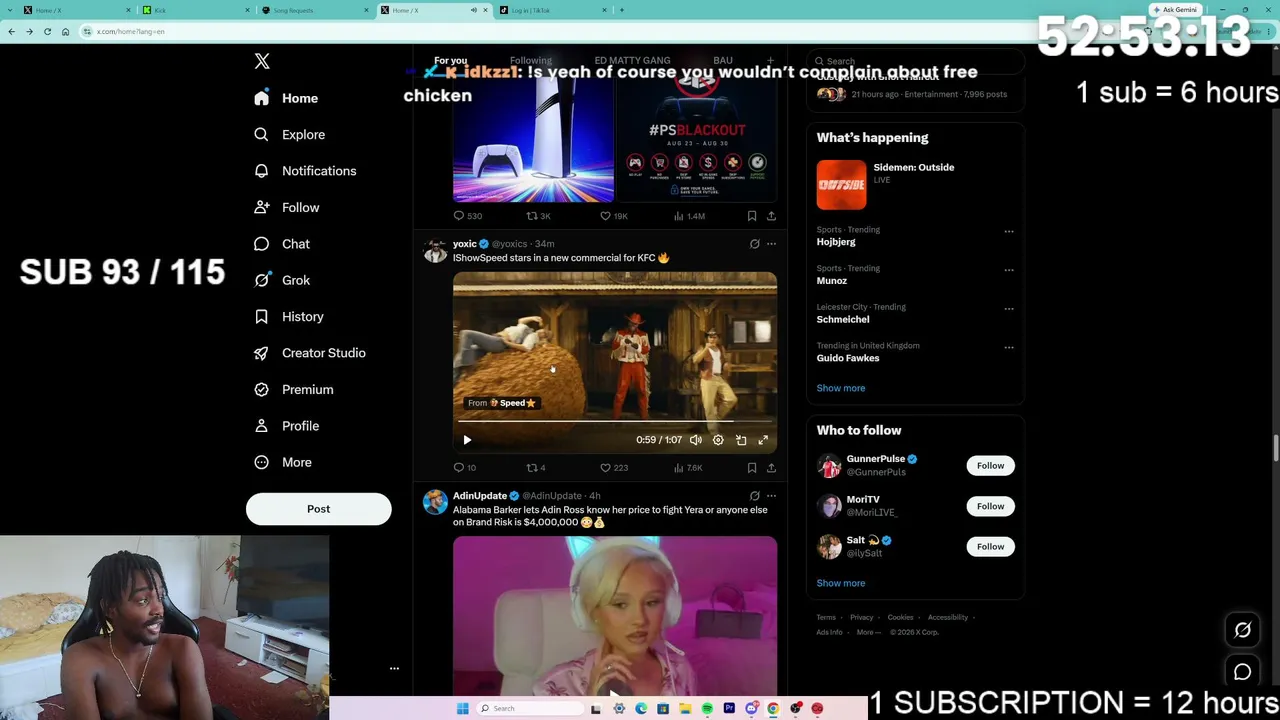Open the floating Grok button
This screenshot has width=1280, height=720.
(x=1242, y=630)
